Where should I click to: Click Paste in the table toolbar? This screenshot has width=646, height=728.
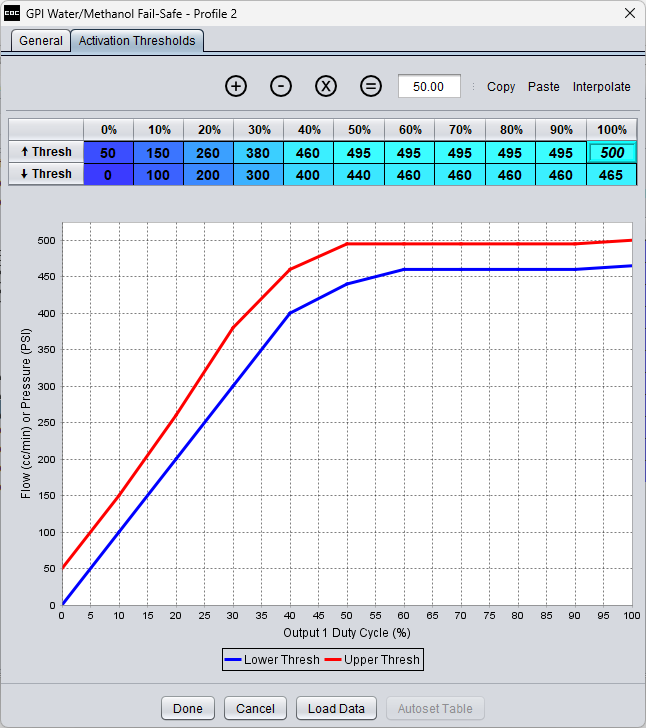pyautogui.click(x=544, y=87)
